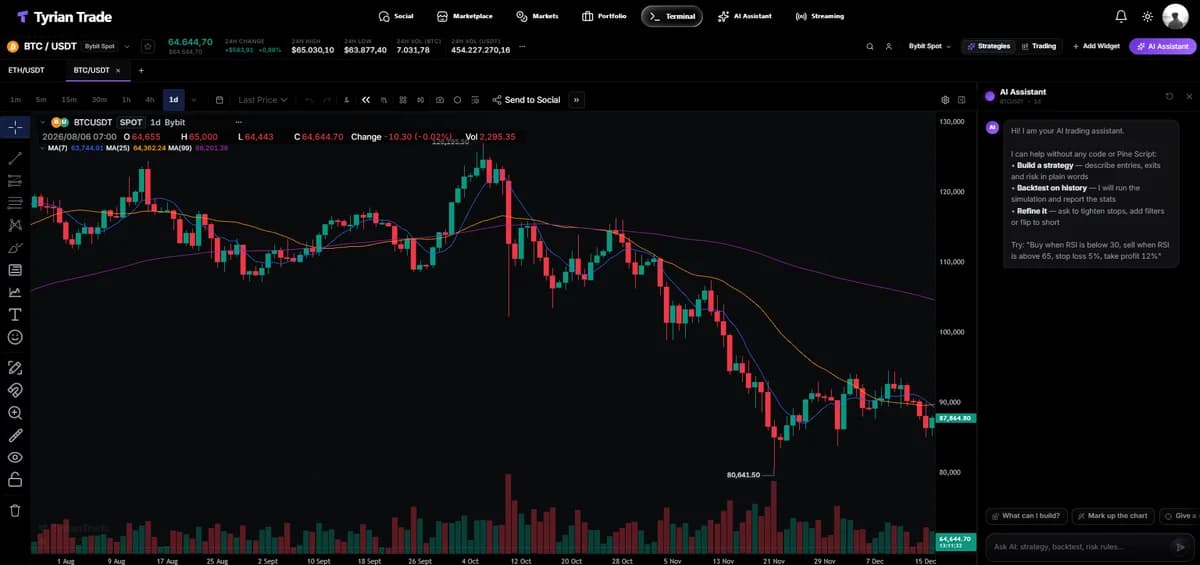The image size is (1200, 565).
Task: Expand more timeframes dropdown arrow
Action: tap(193, 100)
